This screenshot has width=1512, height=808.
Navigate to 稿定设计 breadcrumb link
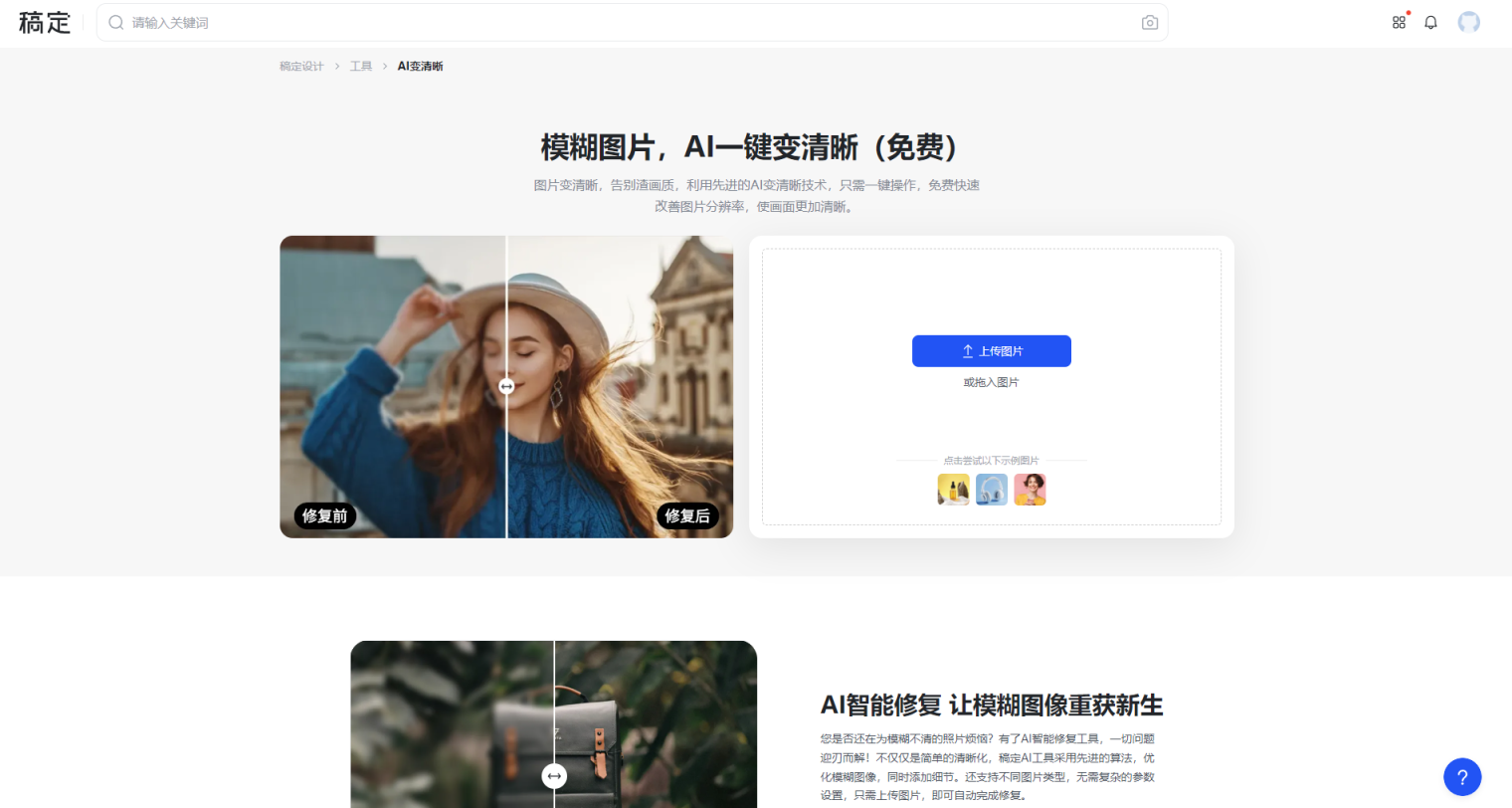click(x=301, y=66)
